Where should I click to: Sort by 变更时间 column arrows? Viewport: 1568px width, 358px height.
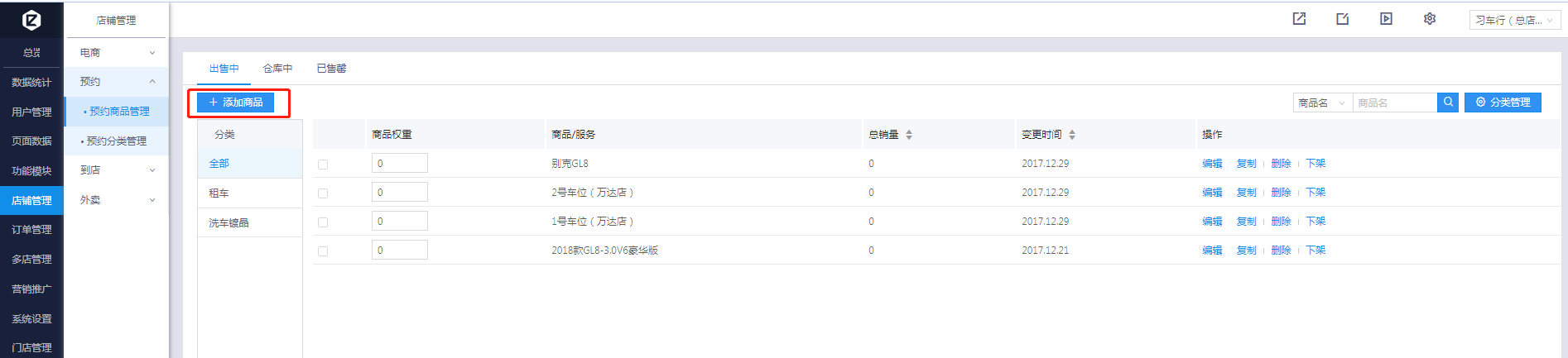click(x=1072, y=135)
